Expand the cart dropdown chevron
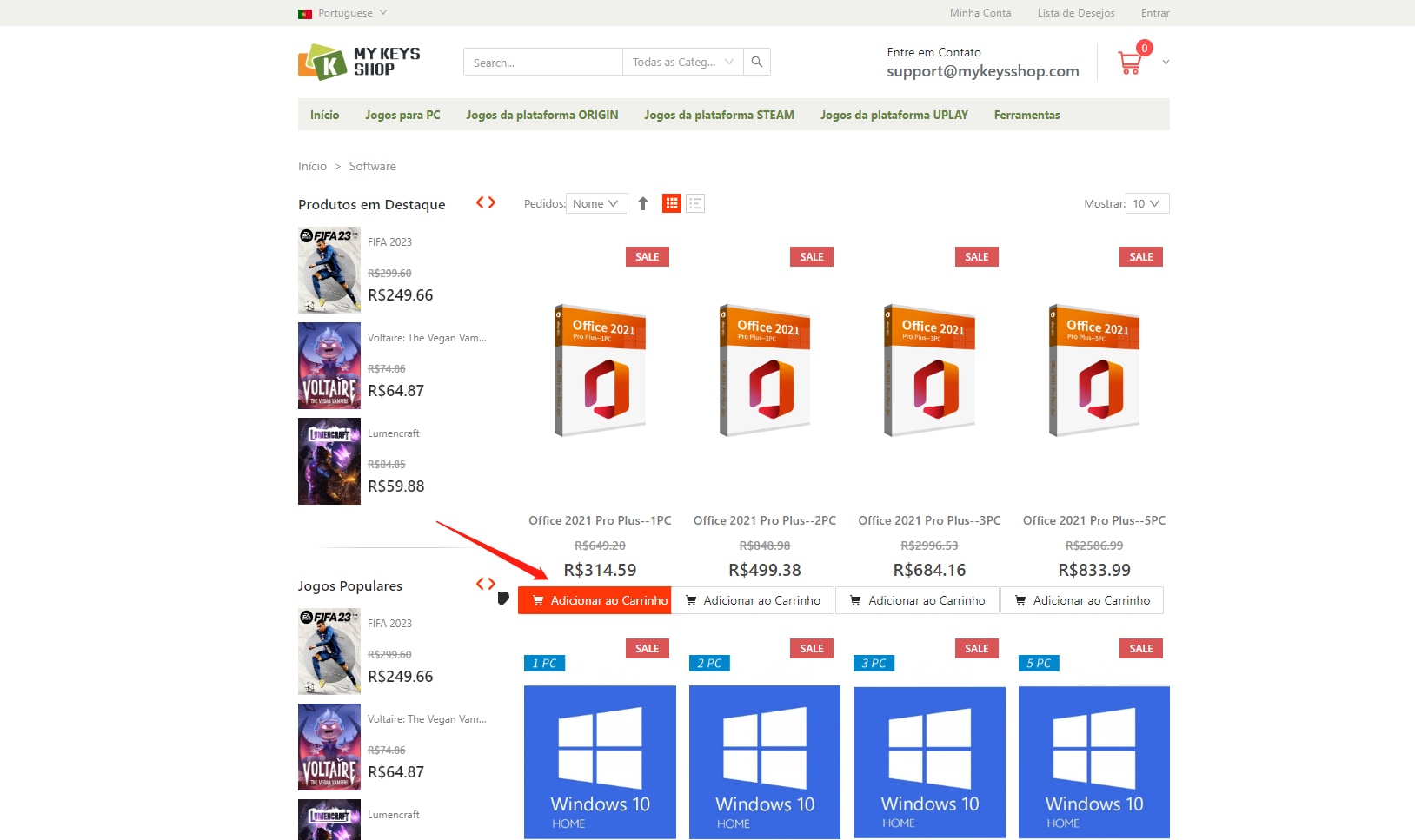Screen dimensions: 1415x840 point(1166,63)
